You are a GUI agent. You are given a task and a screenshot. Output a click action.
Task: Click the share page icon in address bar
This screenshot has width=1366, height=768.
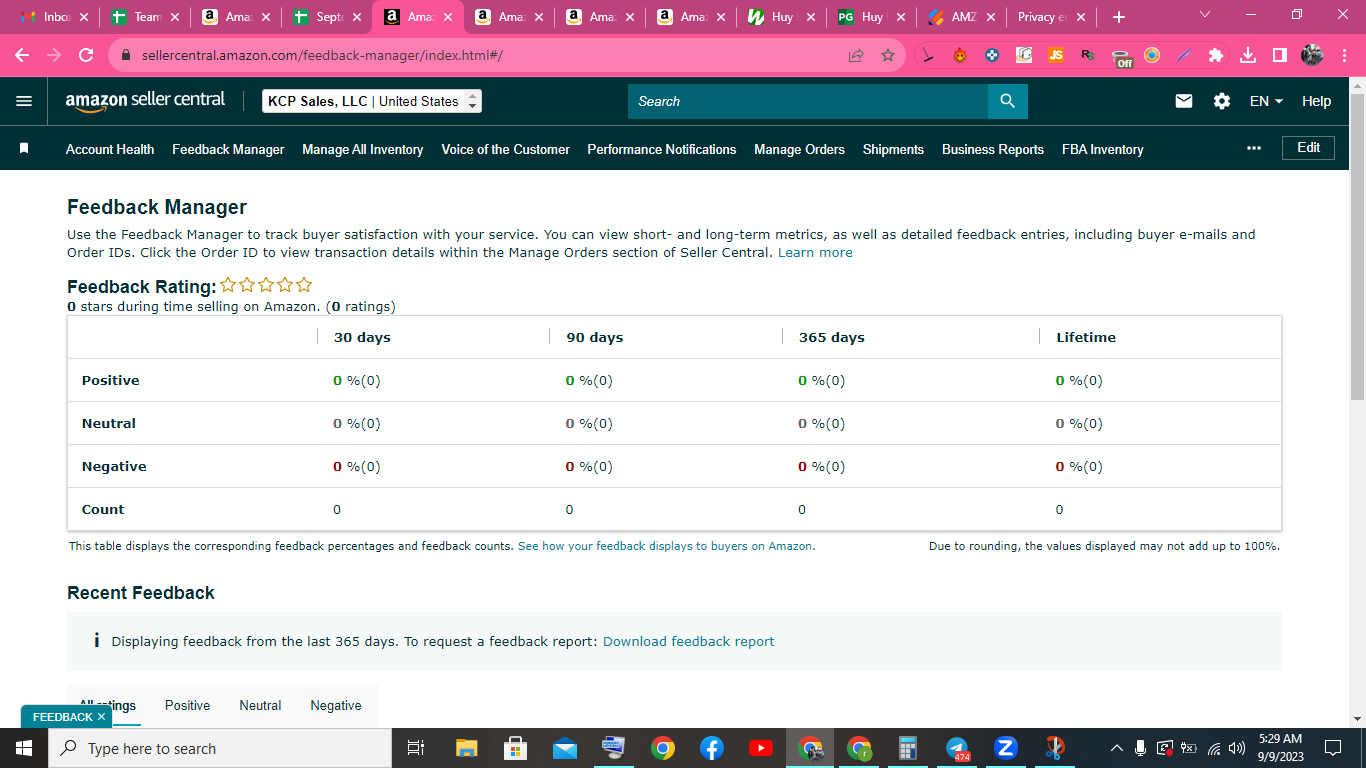coord(856,56)
